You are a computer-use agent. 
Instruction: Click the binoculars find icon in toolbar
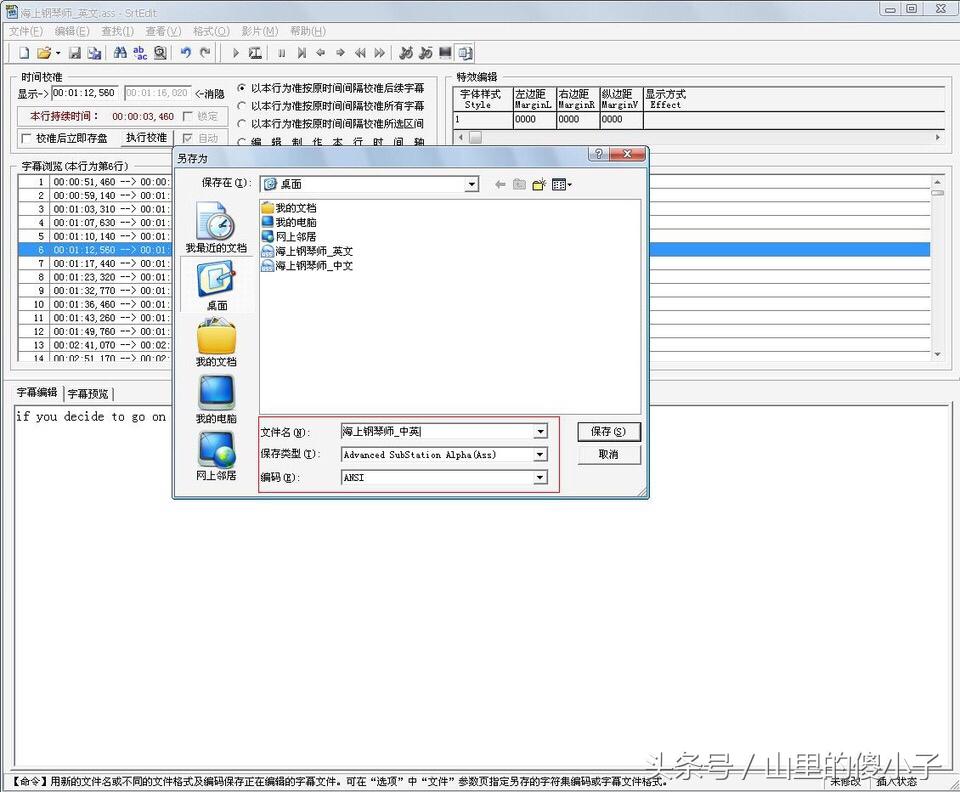tap(120, 53)
